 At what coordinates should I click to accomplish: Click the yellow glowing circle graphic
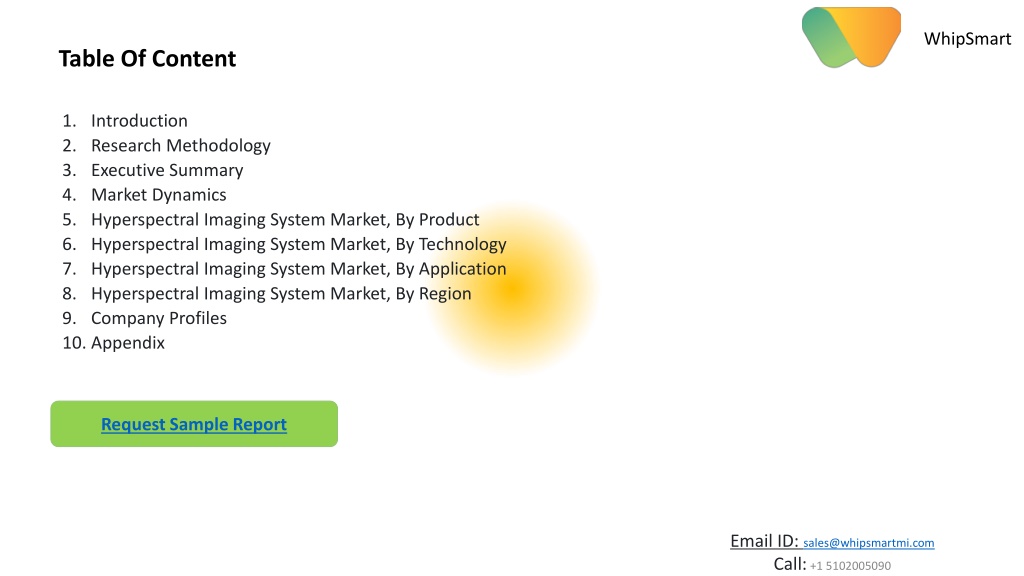(x=515, y=289)
